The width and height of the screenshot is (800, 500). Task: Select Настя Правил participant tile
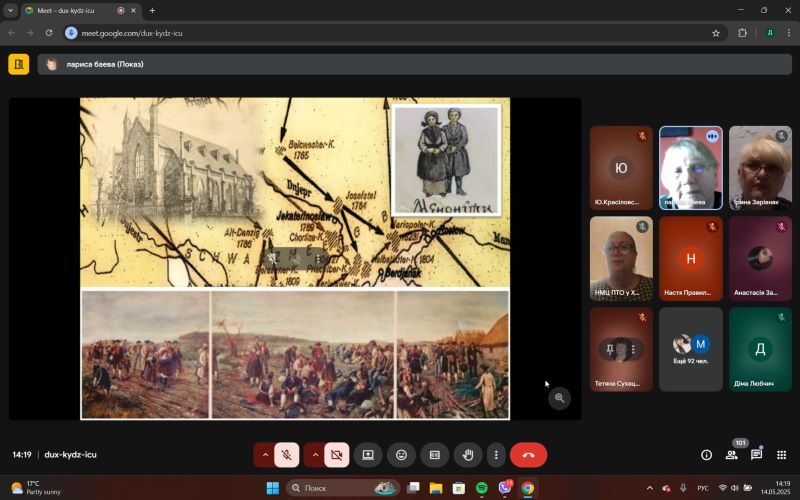[691, 259]
